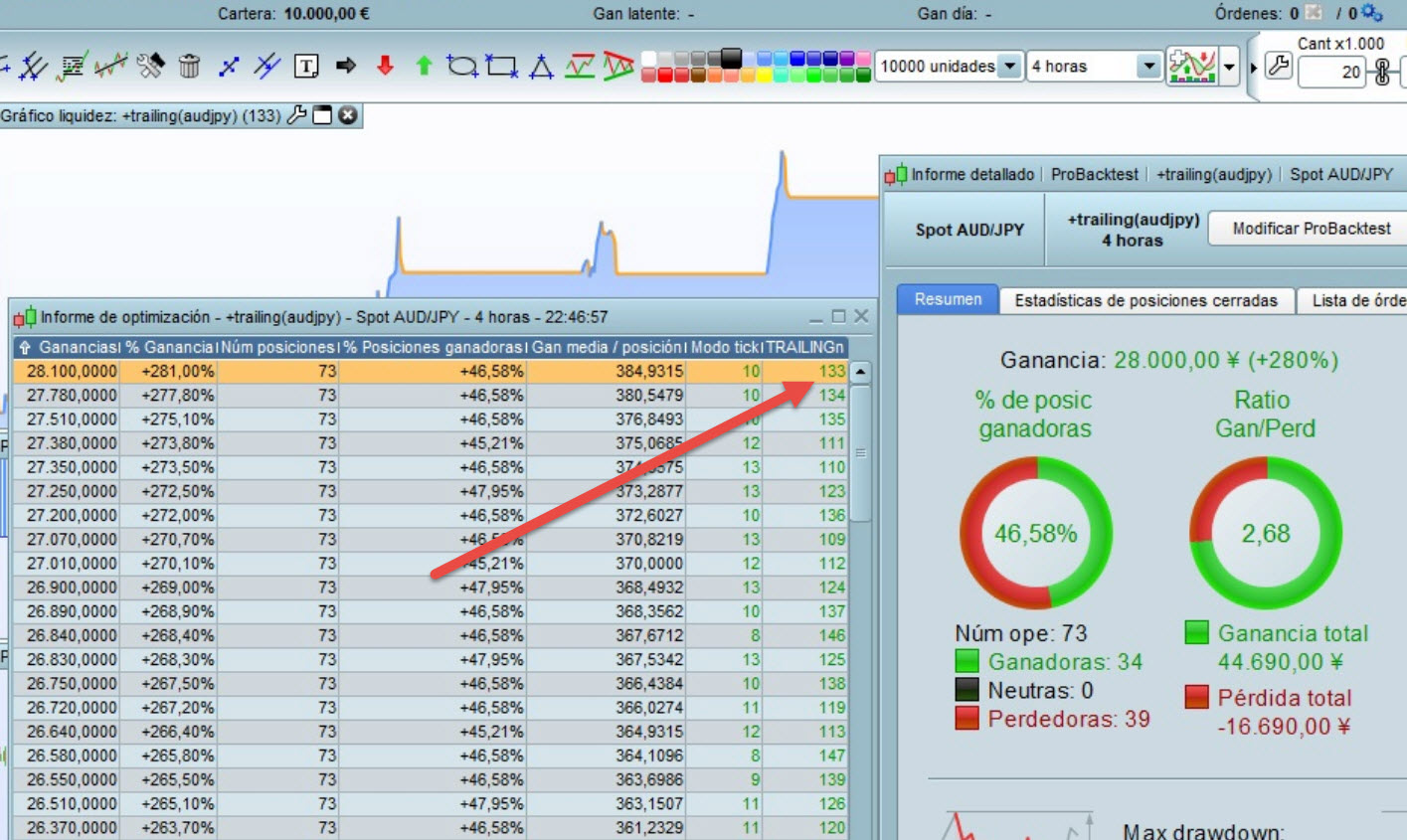Pick the yellow color swatch
1407x840 pixels.
(x=763, y=75)
